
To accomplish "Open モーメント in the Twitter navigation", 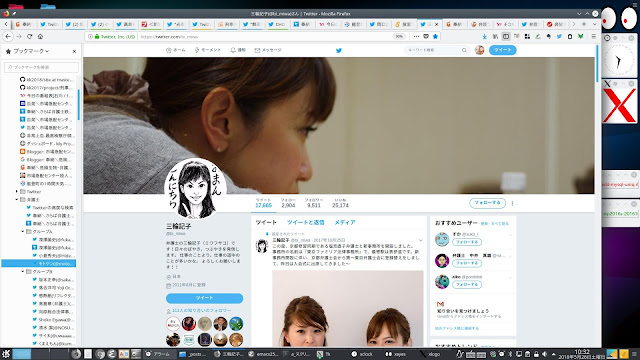I will (207, 50).
